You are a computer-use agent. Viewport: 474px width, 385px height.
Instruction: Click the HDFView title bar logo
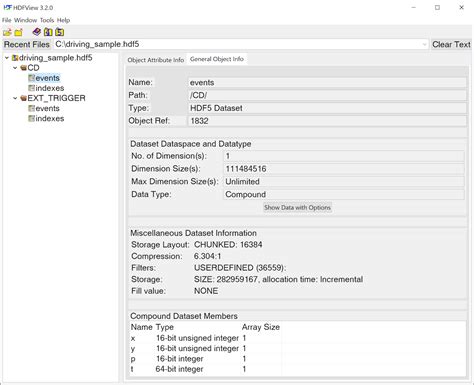tap(7, 7)
